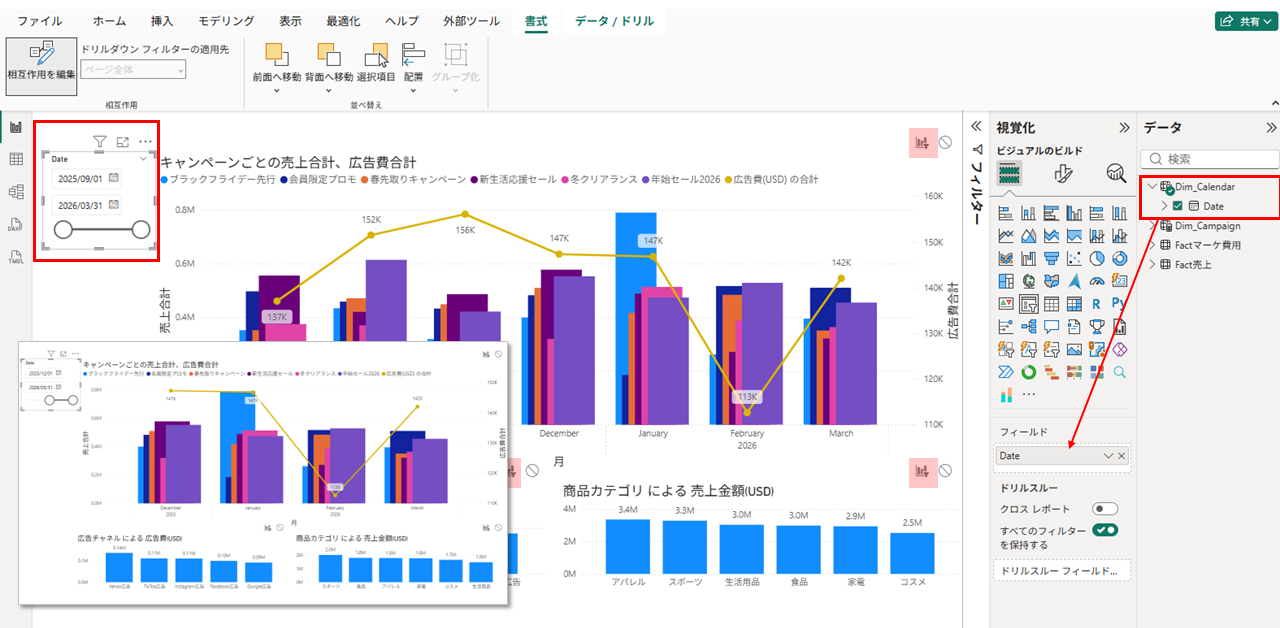Toggle the クロス レポート switch
Viewport: 1280px width, 628px height.
(x=1105, y=509)
